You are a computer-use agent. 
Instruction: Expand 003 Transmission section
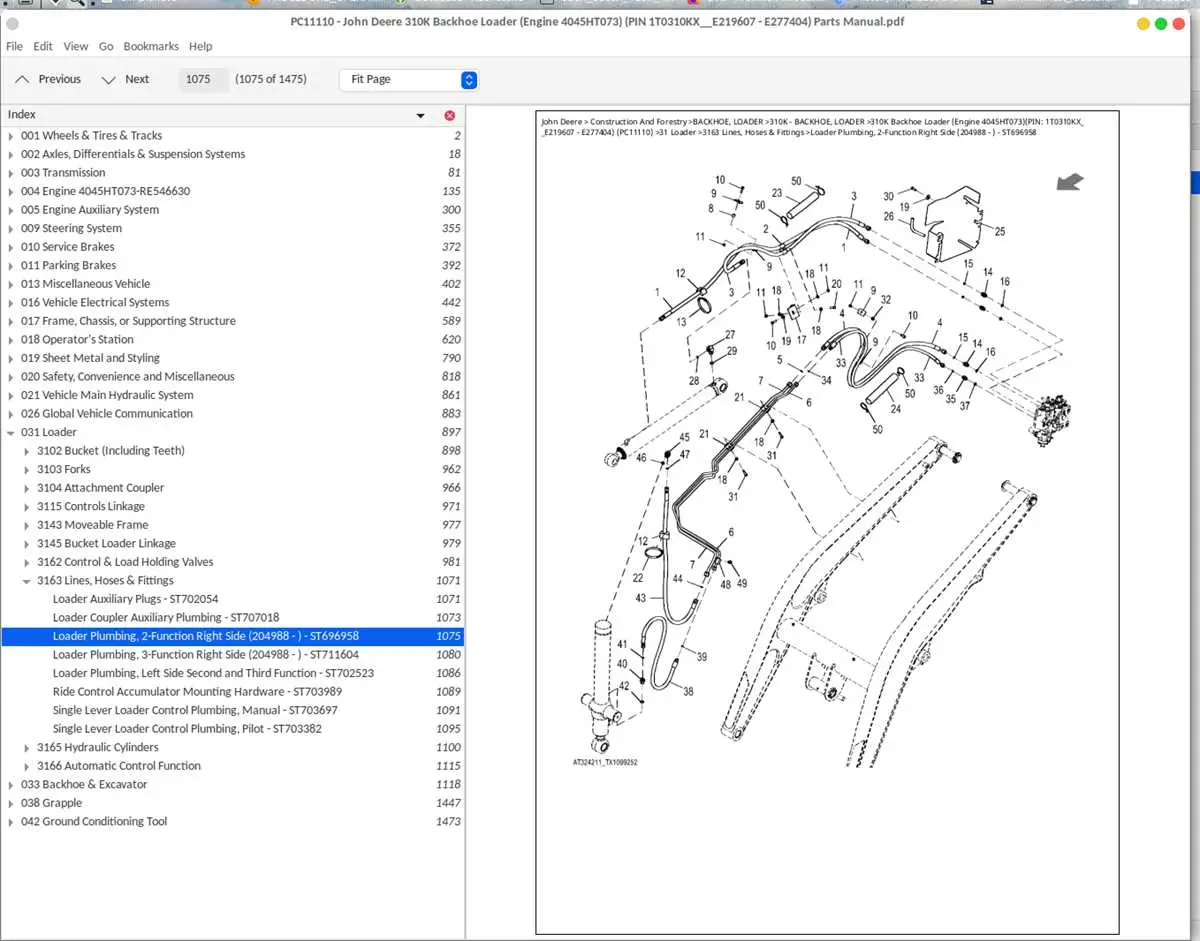pos(11,173)
